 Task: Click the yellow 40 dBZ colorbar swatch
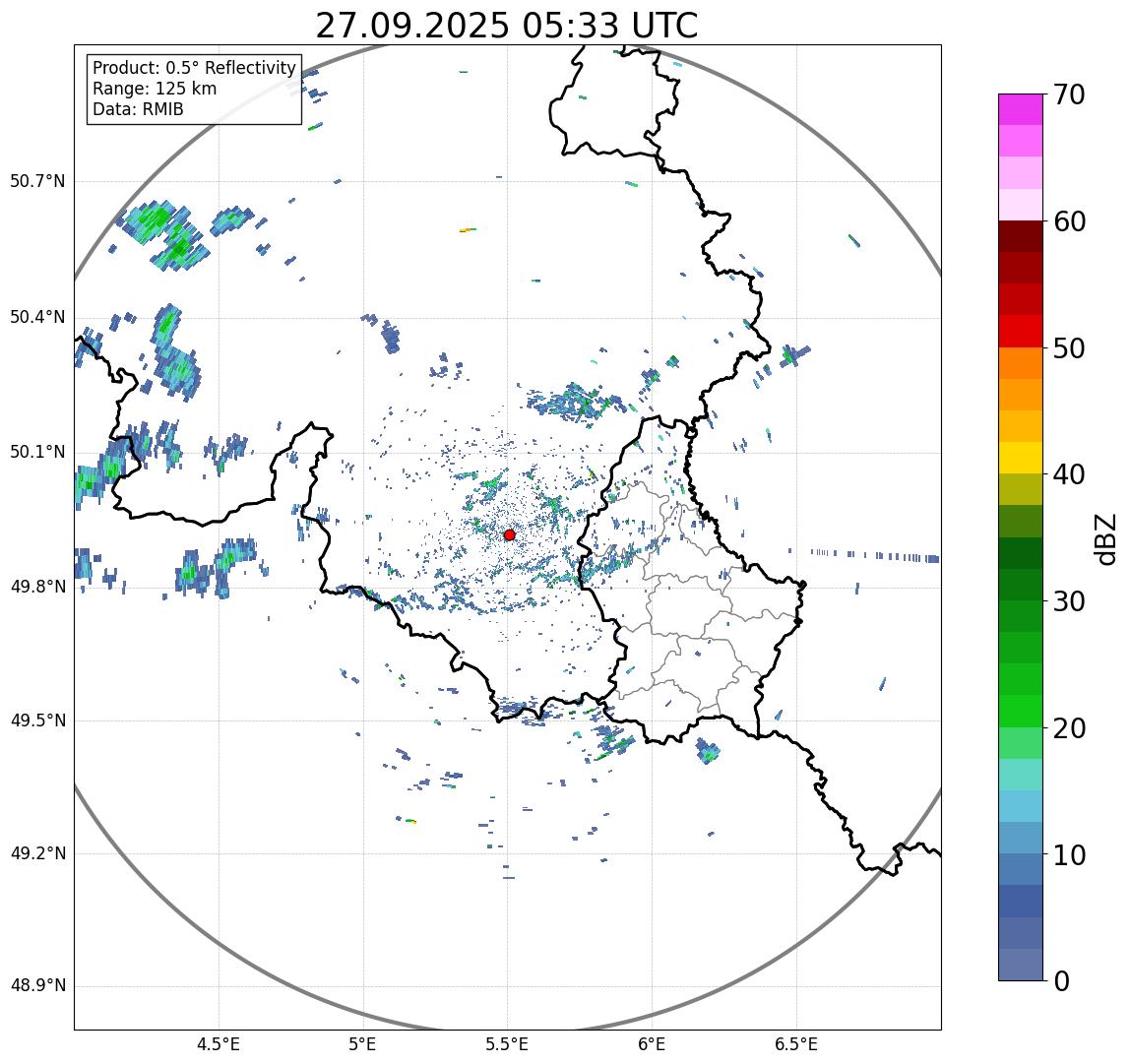click(1021, 458)
